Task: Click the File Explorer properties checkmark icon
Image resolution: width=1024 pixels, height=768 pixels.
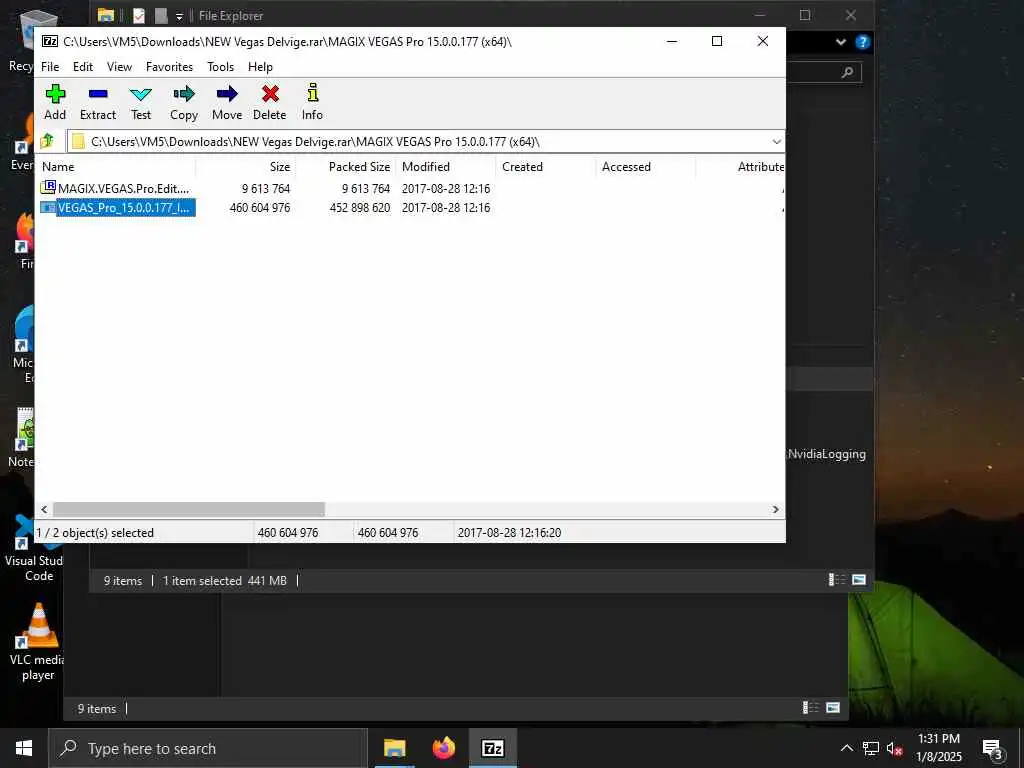Action: click(138, 15)
